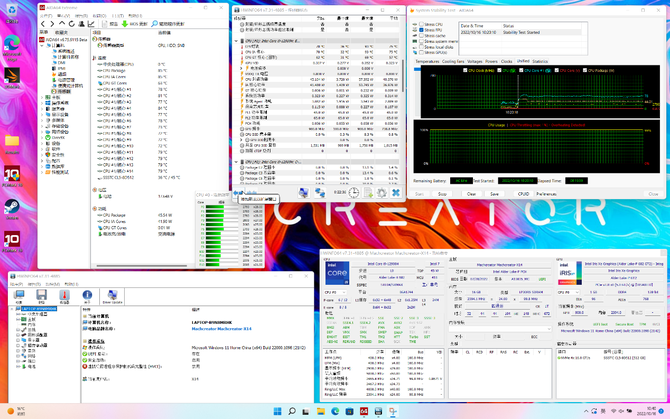Image resolution: width=670 pixels, height=419 pixels.
Task: Switch to Voltages tab
Action: pyautogui.click(x=475, y=62)
